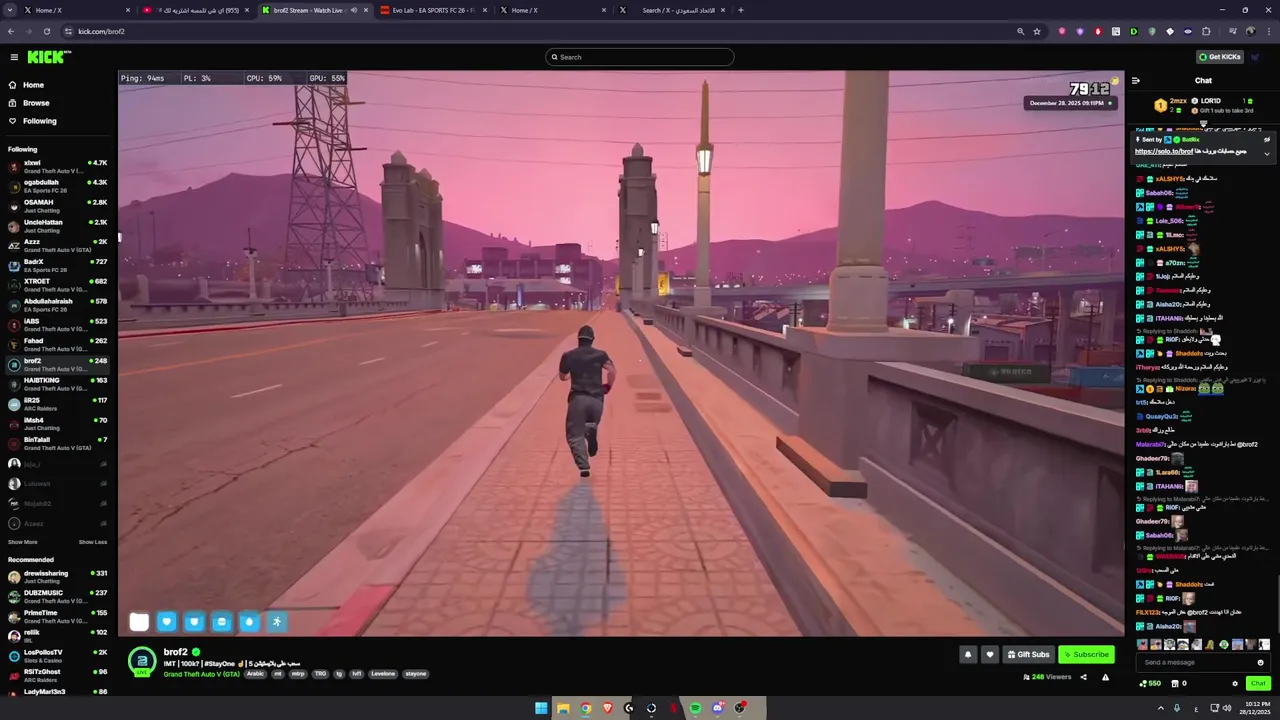Collapse the chat panel using its arrow icon
The height and width of the screenshot is (720, 1280).
point(1136,80)
